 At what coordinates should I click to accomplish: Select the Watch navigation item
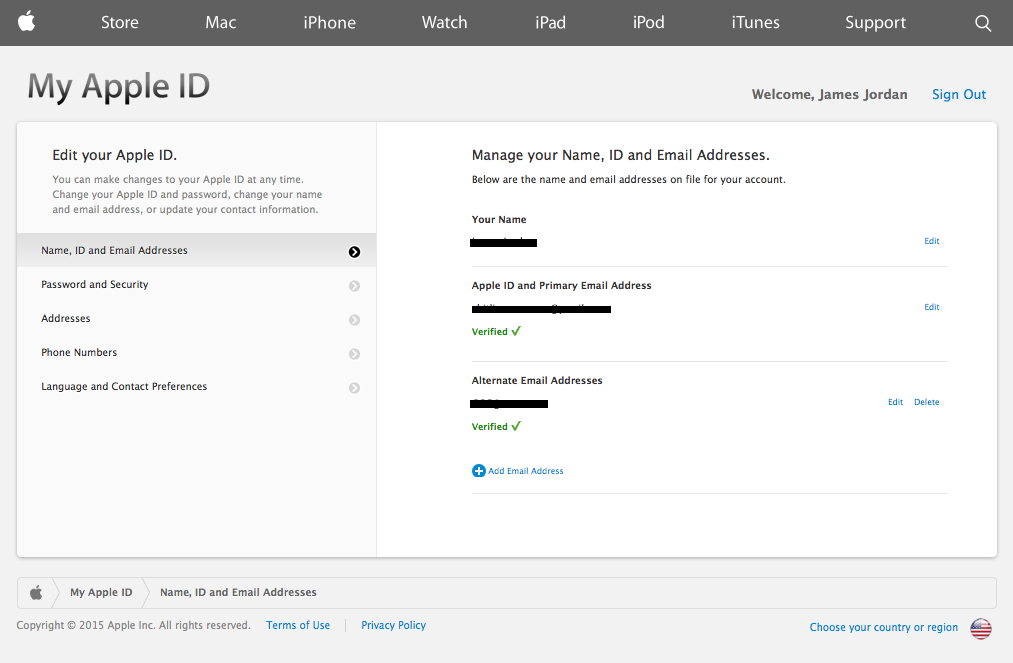tap(444, 23)
